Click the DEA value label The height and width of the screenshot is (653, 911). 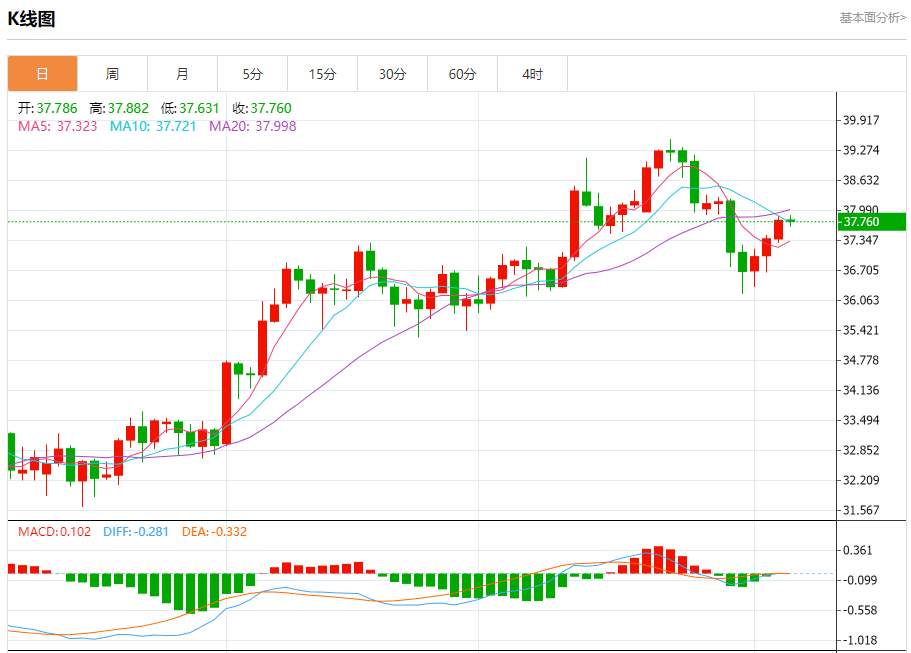click(x=214, y=532)
